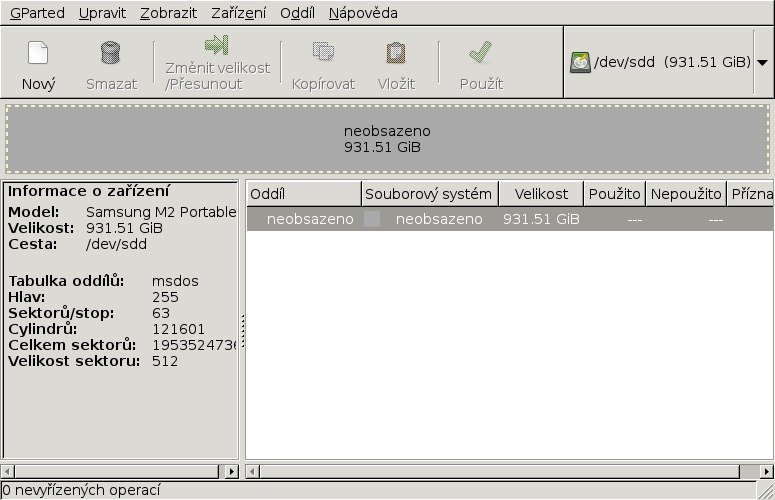Click the 0 nevyřízených operací status text
This screenshot has height=500, width=775.
[82, 490]
